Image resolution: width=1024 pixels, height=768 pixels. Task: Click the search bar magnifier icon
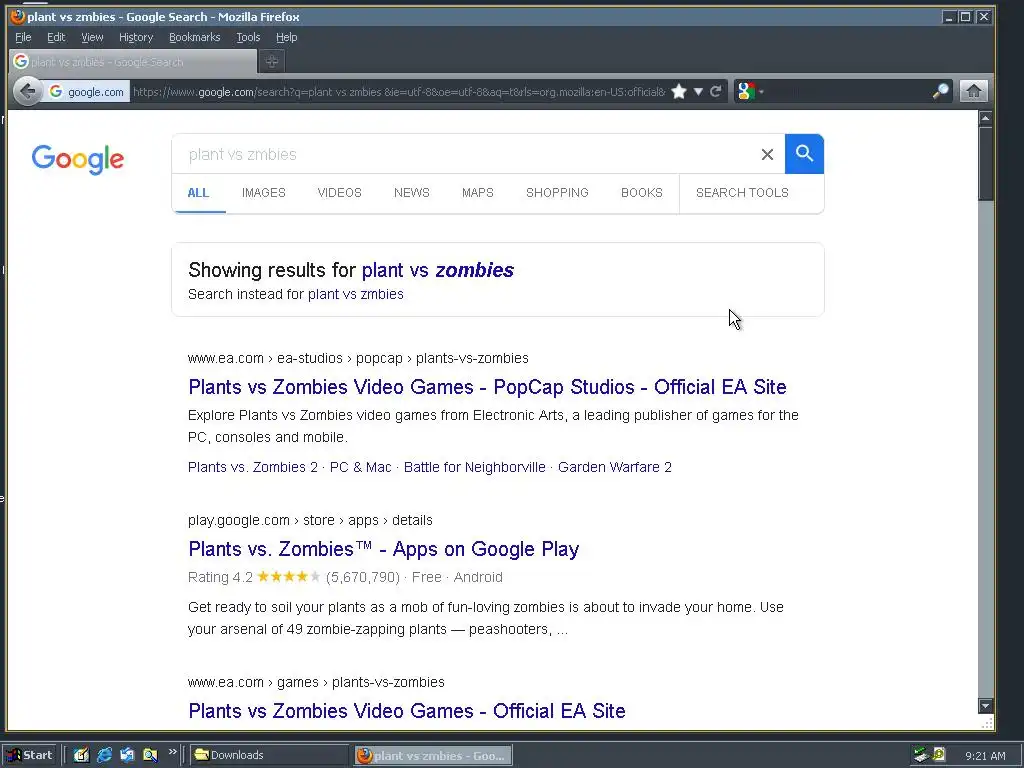click(940, 91)
